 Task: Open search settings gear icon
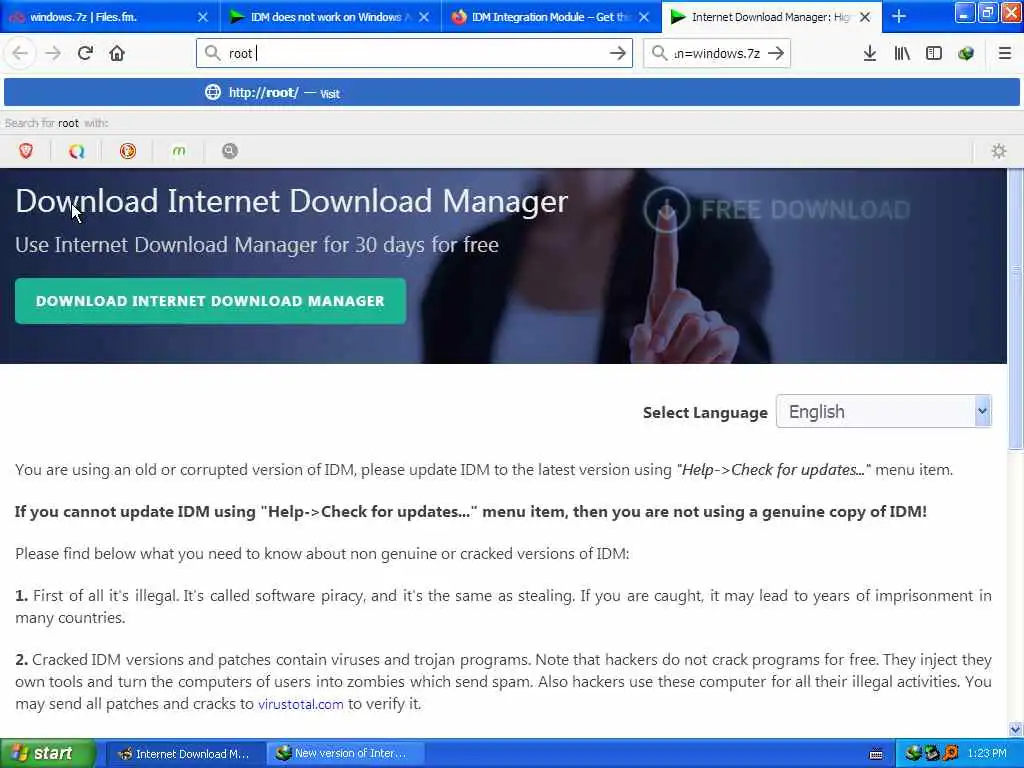point(999,151)
